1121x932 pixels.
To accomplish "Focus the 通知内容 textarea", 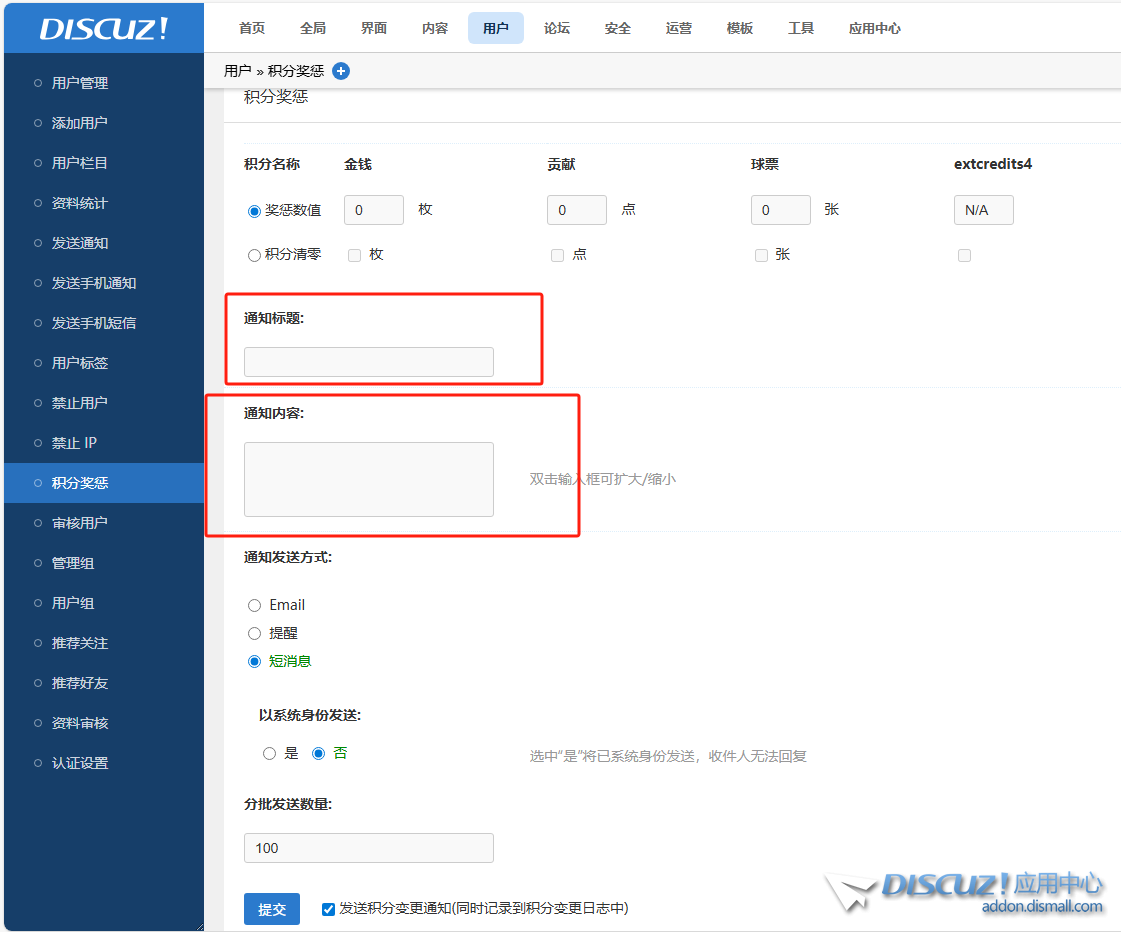I will pos(368,479).
